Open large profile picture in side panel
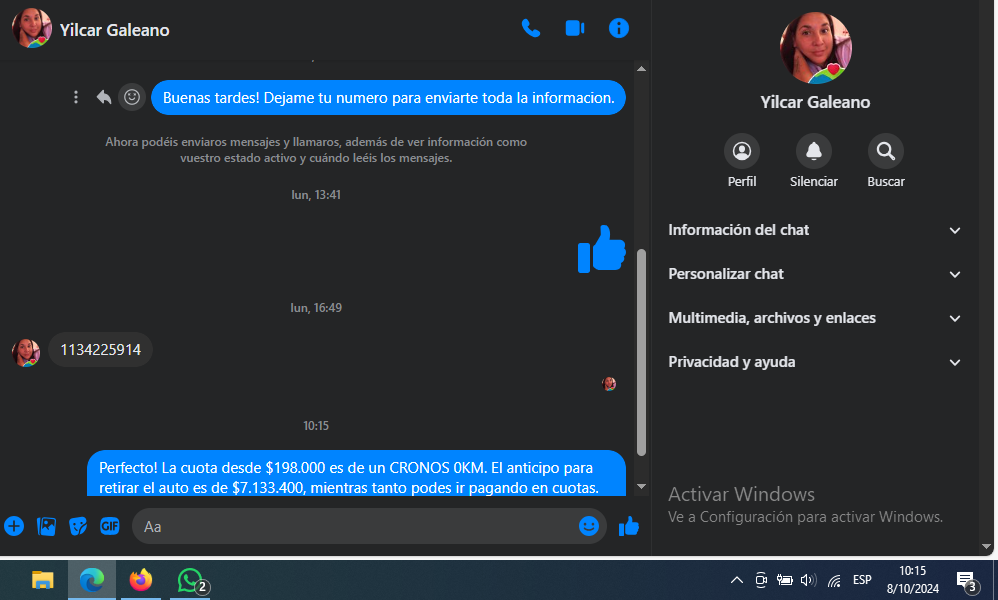 pyautogui.click(x=815, y=48)
